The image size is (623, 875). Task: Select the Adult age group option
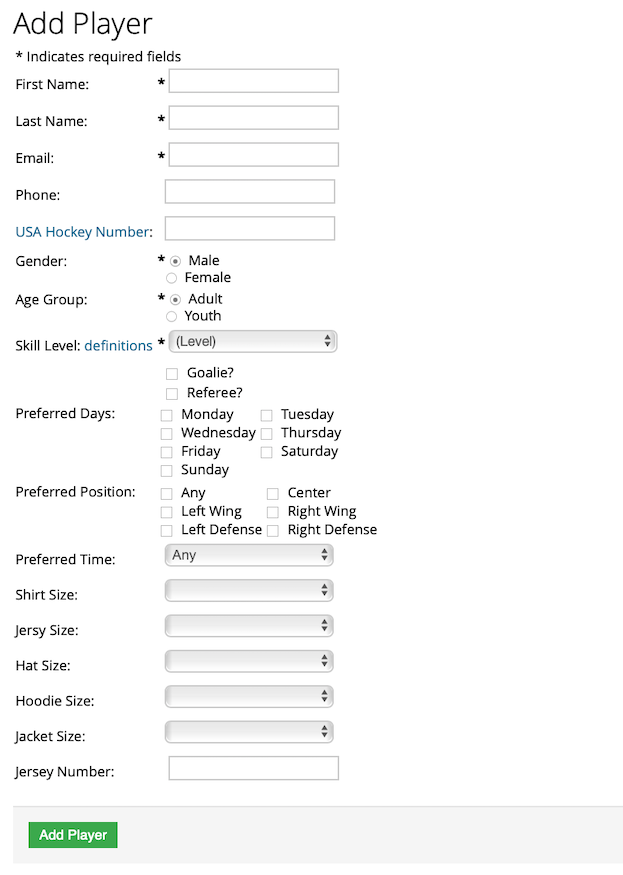click(174, 298)
